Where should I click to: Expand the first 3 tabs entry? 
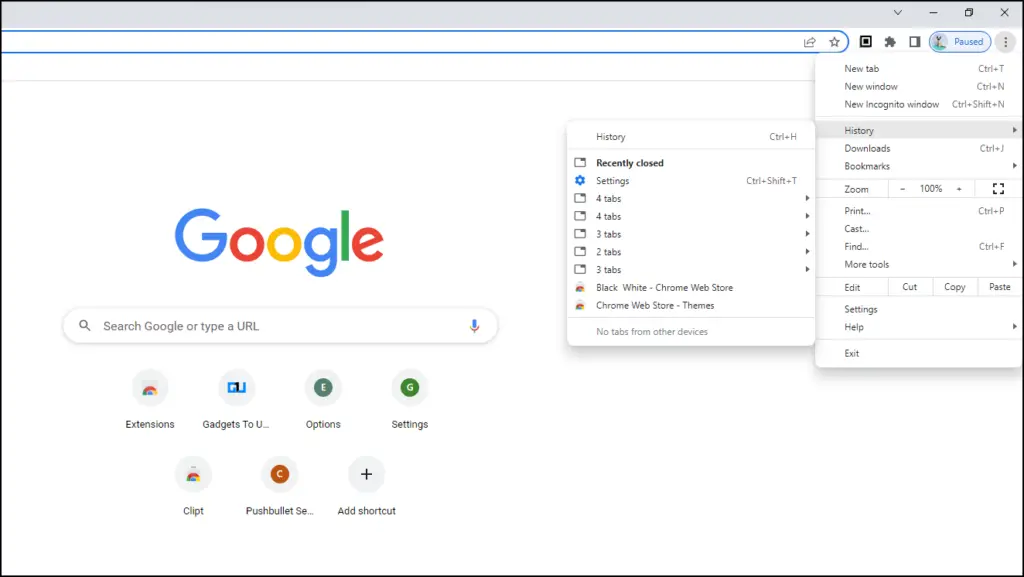691,234
